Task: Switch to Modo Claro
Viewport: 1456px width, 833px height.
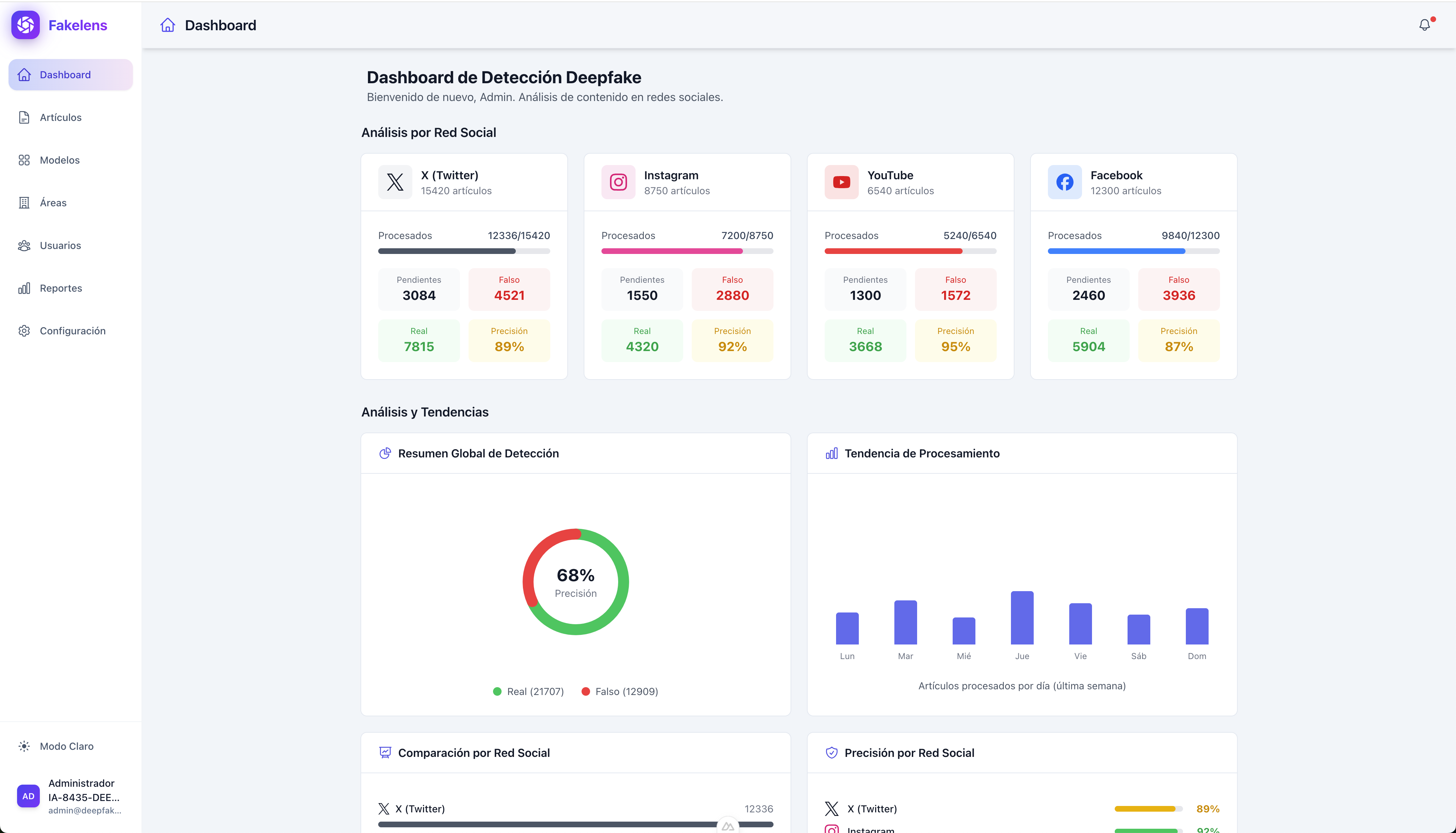Action: (66, 746)
